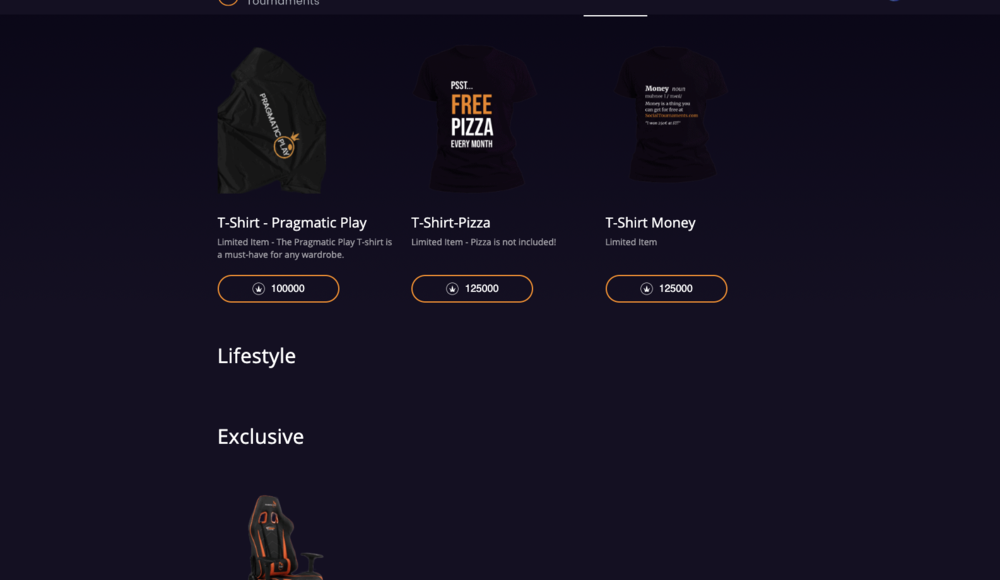The image size is (1000, 580).
Task: Select the Lifestyle section heading
Action: click(x=257, y=356)
